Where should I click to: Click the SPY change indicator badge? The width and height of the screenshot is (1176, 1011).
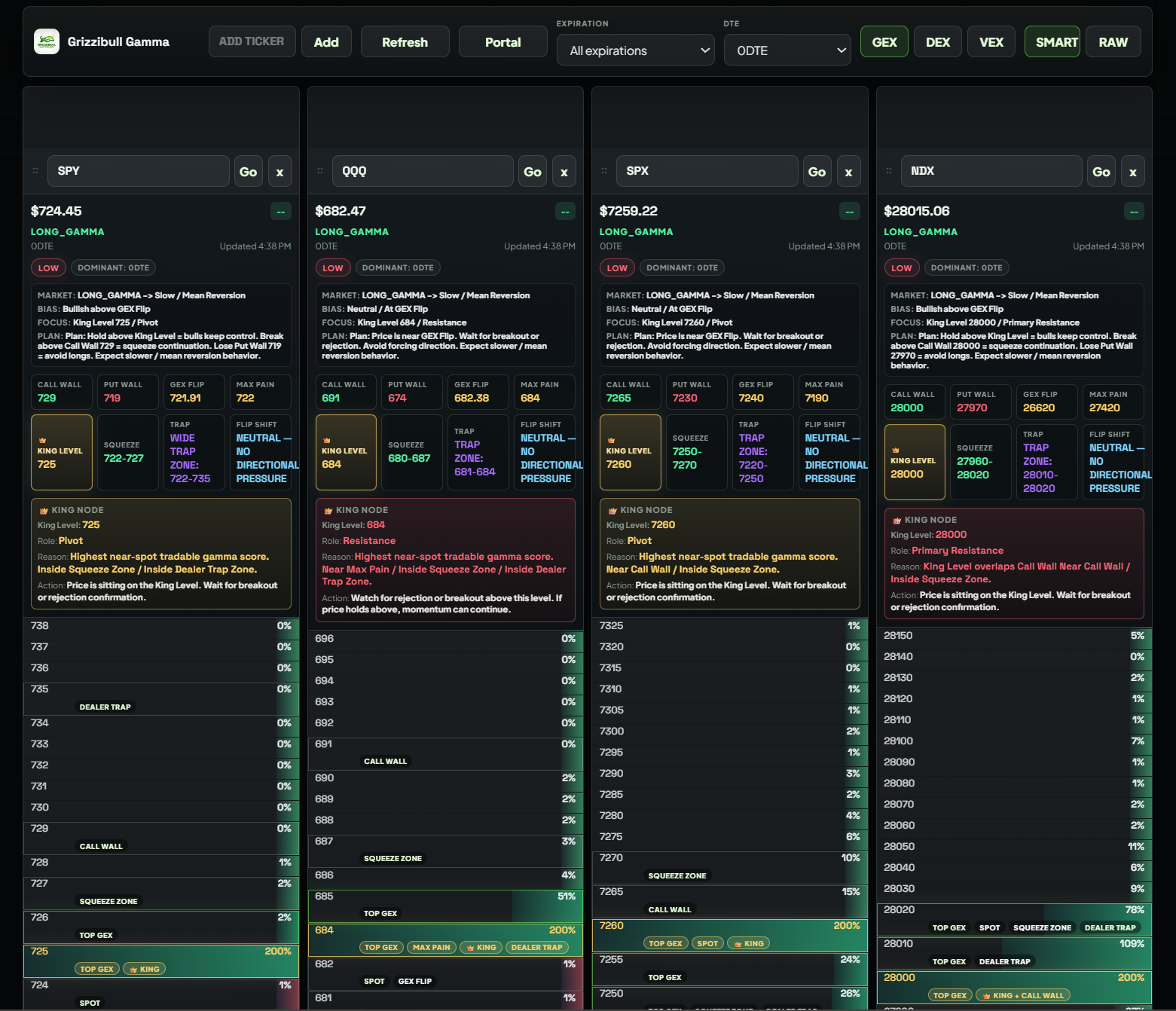click(281, 211)
